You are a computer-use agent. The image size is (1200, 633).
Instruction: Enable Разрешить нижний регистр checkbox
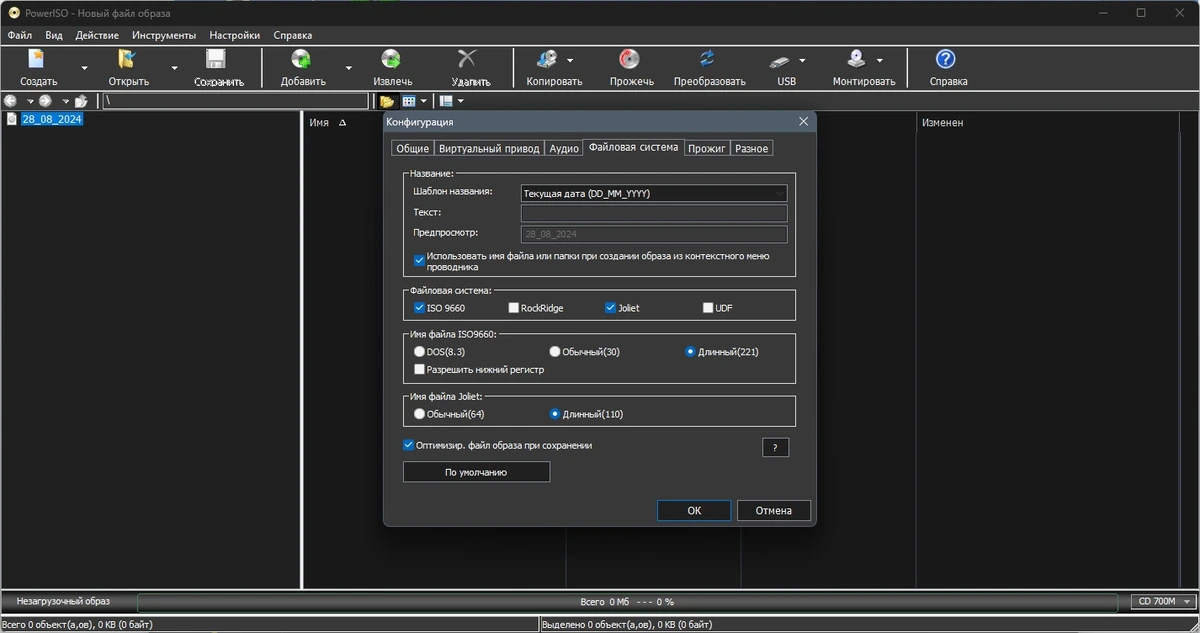tap(419, 369)
